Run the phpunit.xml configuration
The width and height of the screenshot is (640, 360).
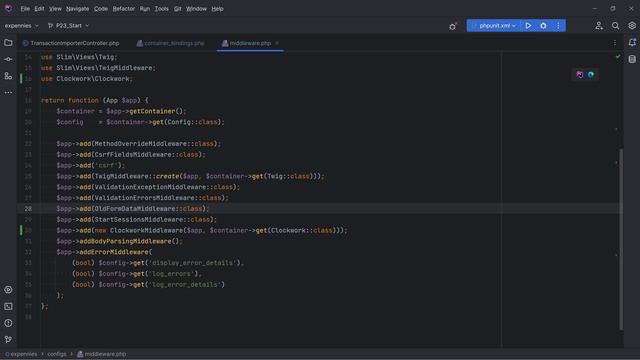coord(528,26)
